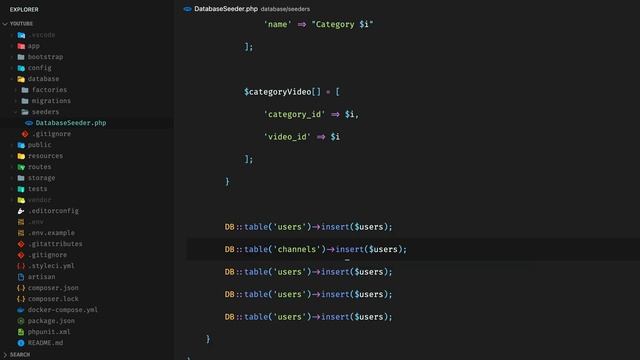The image size is (640, 360).
Task: Click the resources folder icon
Action: [21, 156]
